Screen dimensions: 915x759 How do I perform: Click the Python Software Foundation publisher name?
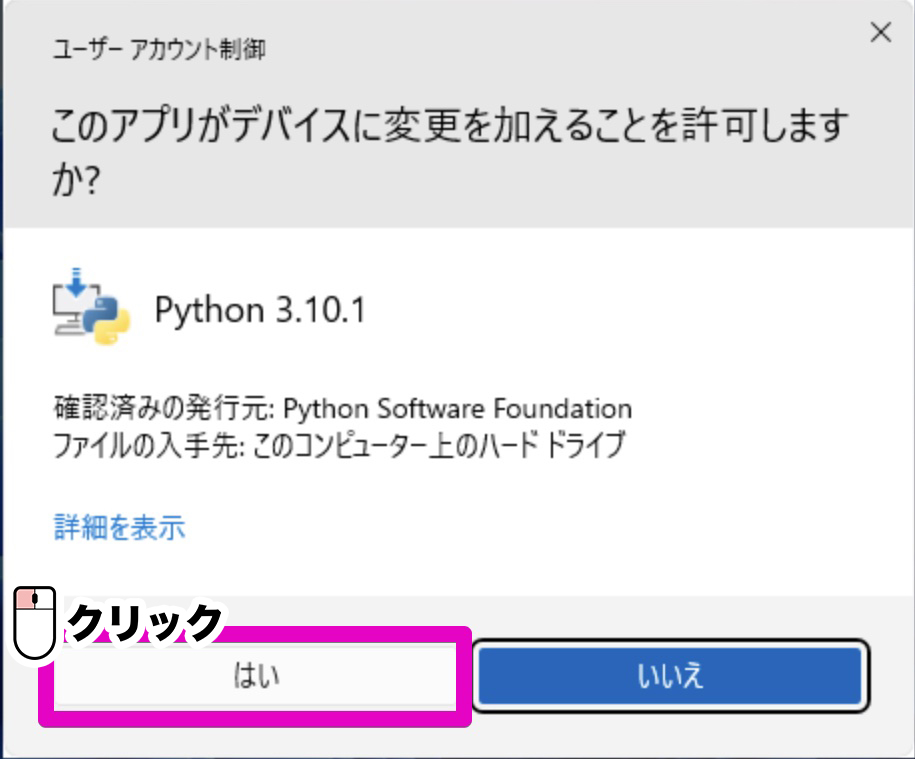458,409
